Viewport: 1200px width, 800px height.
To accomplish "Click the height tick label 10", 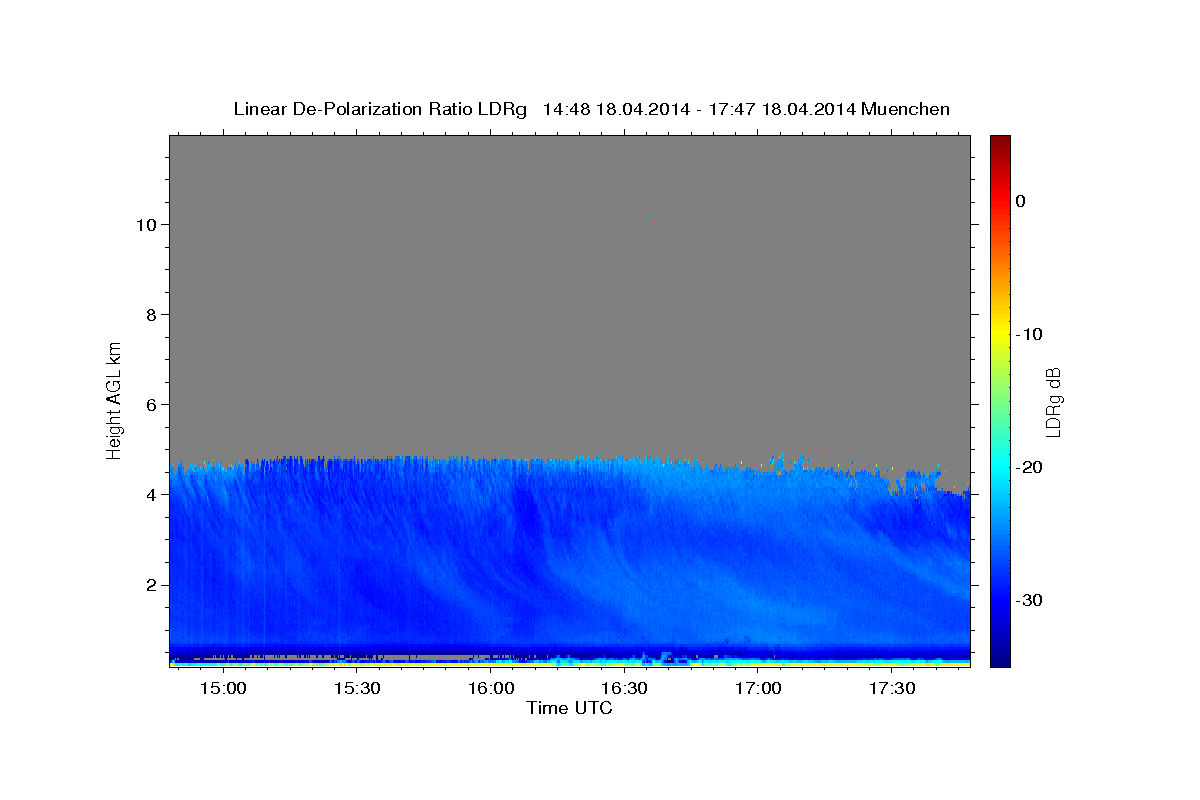I will [149, 224].
